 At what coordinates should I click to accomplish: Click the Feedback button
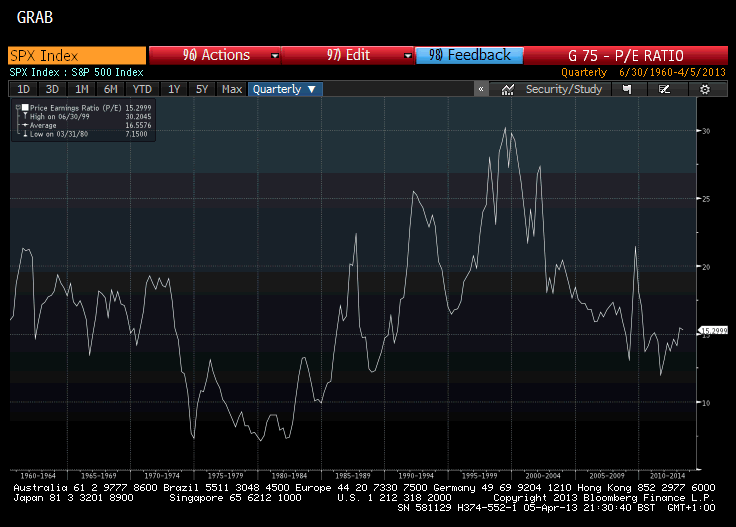(470, 55)
